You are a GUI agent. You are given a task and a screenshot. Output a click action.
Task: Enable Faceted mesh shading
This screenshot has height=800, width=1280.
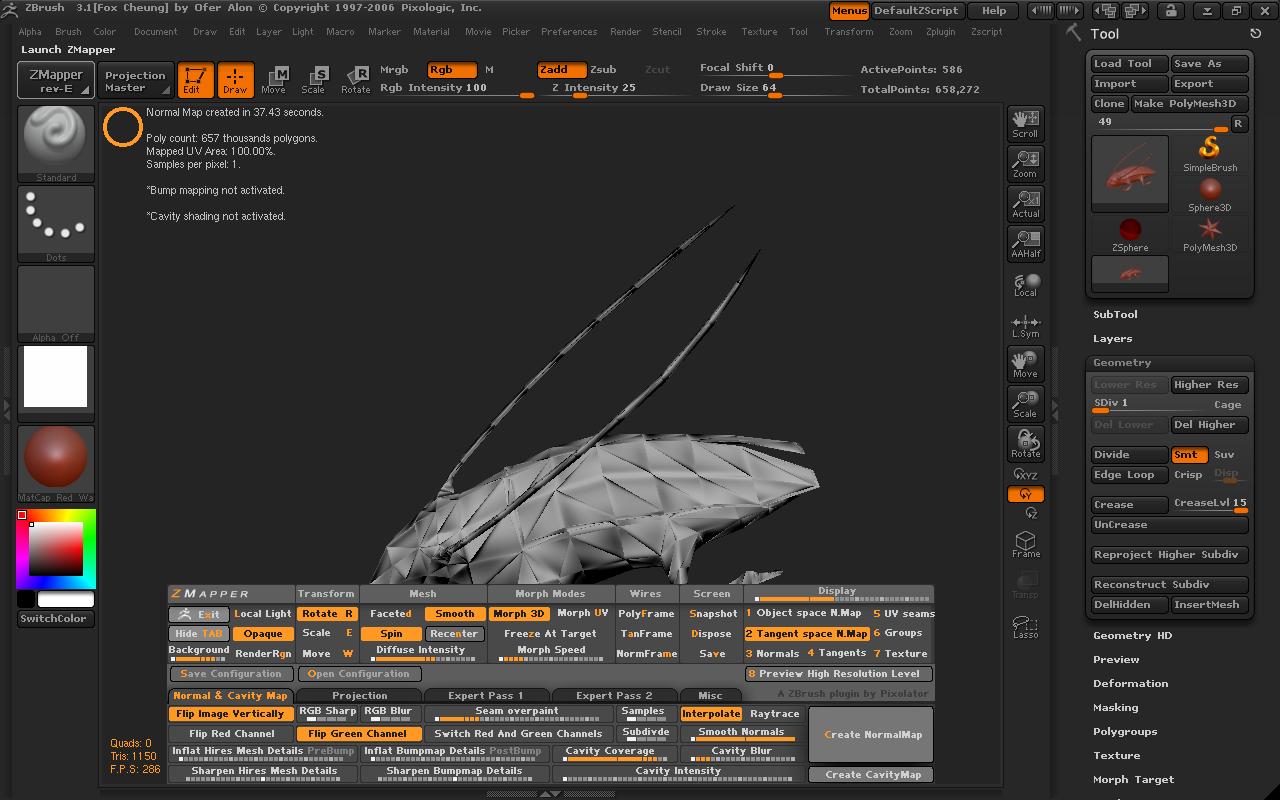coord(391,614)
